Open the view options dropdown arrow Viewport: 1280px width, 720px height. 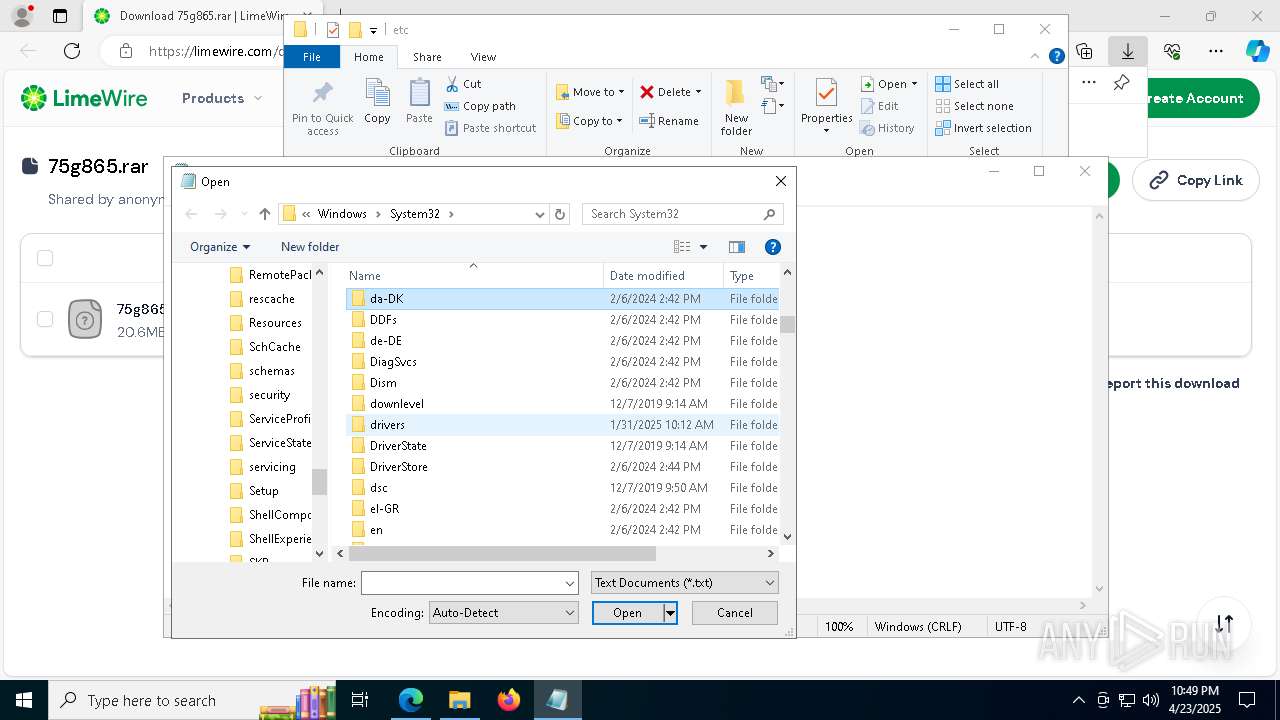pyautogui.click(x=703, y=247)
